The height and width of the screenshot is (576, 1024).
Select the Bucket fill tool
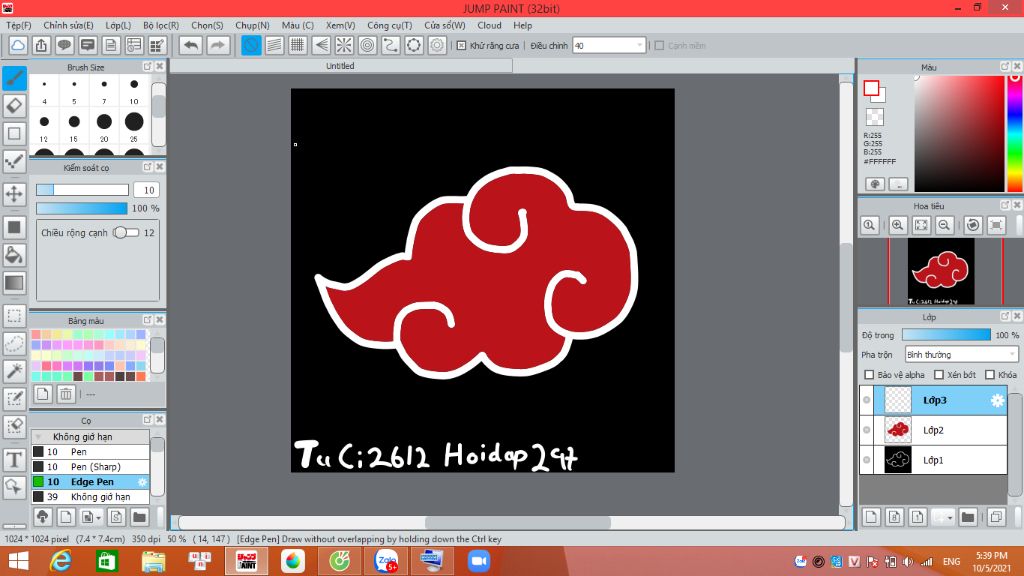point(14,255)
